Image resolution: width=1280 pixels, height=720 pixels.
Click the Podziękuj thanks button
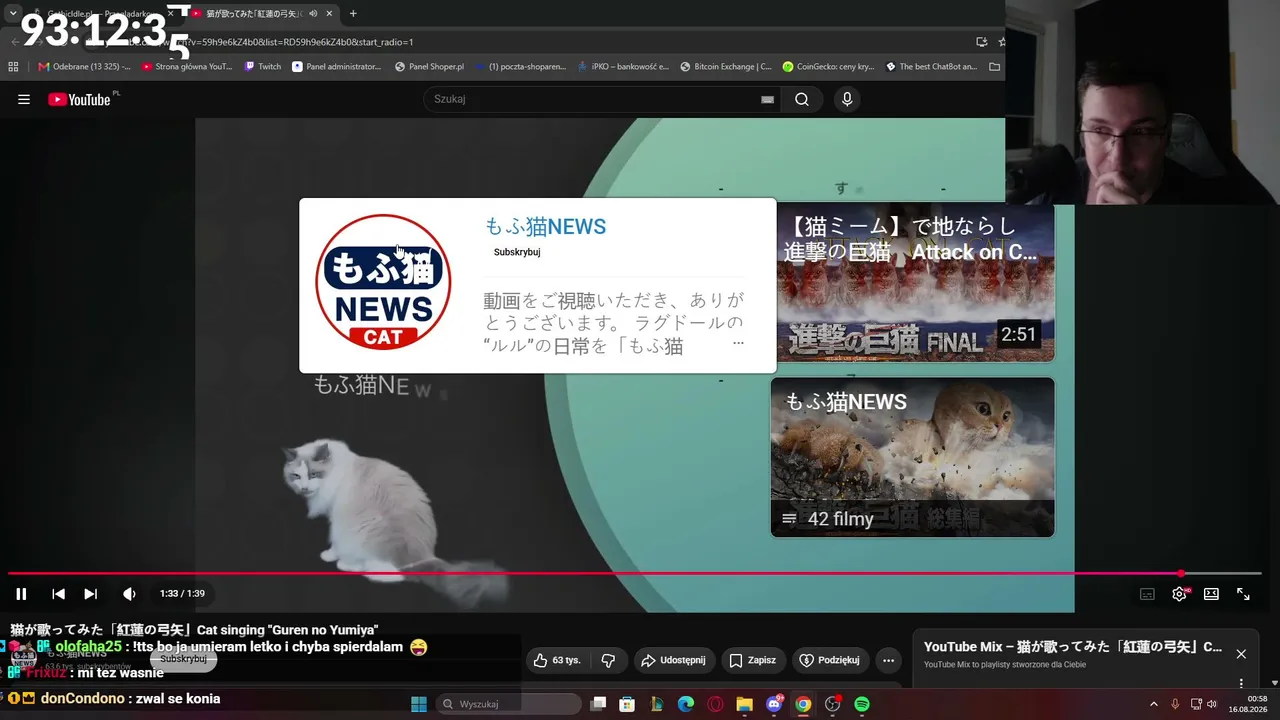tap(830, 660)
